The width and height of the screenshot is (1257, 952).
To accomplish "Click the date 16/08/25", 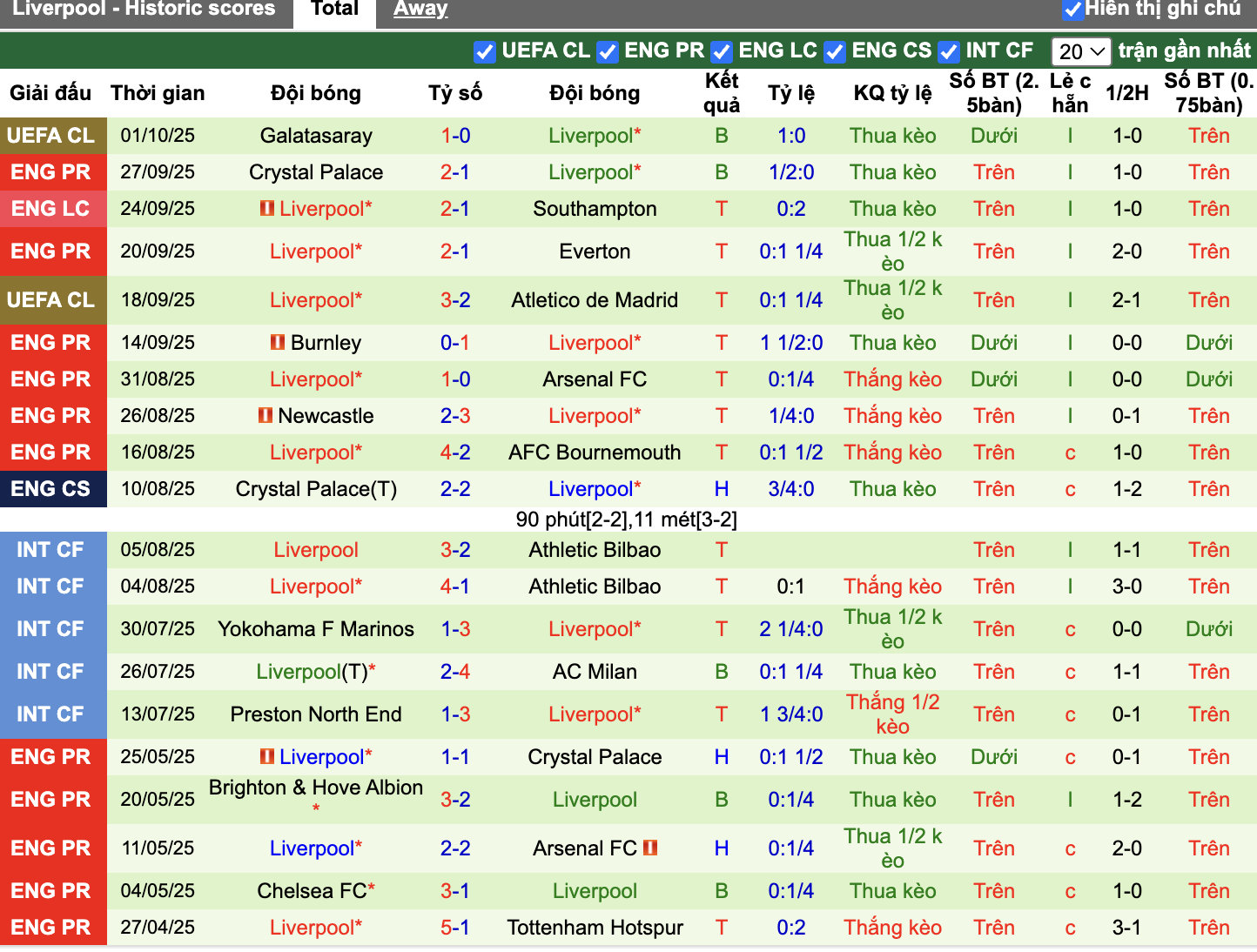I will click(158, 453).
